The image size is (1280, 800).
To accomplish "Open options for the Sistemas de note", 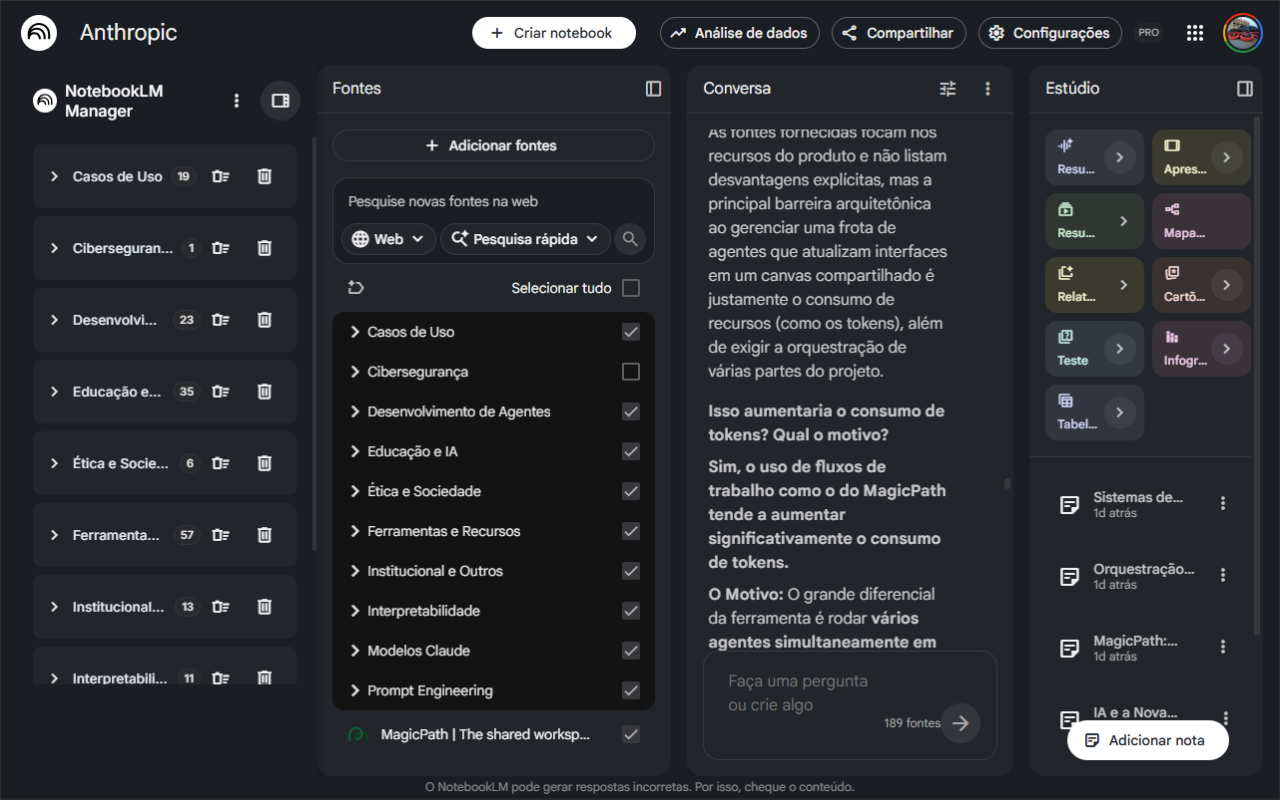I will tap(1223, 504).
